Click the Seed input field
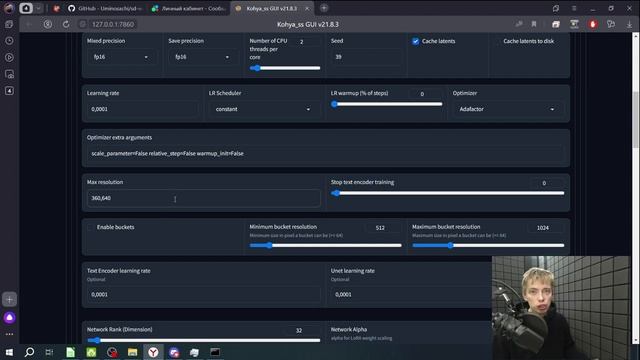Image resolution: width=640 pixels, height=360 pixels. tap(366, 57)
